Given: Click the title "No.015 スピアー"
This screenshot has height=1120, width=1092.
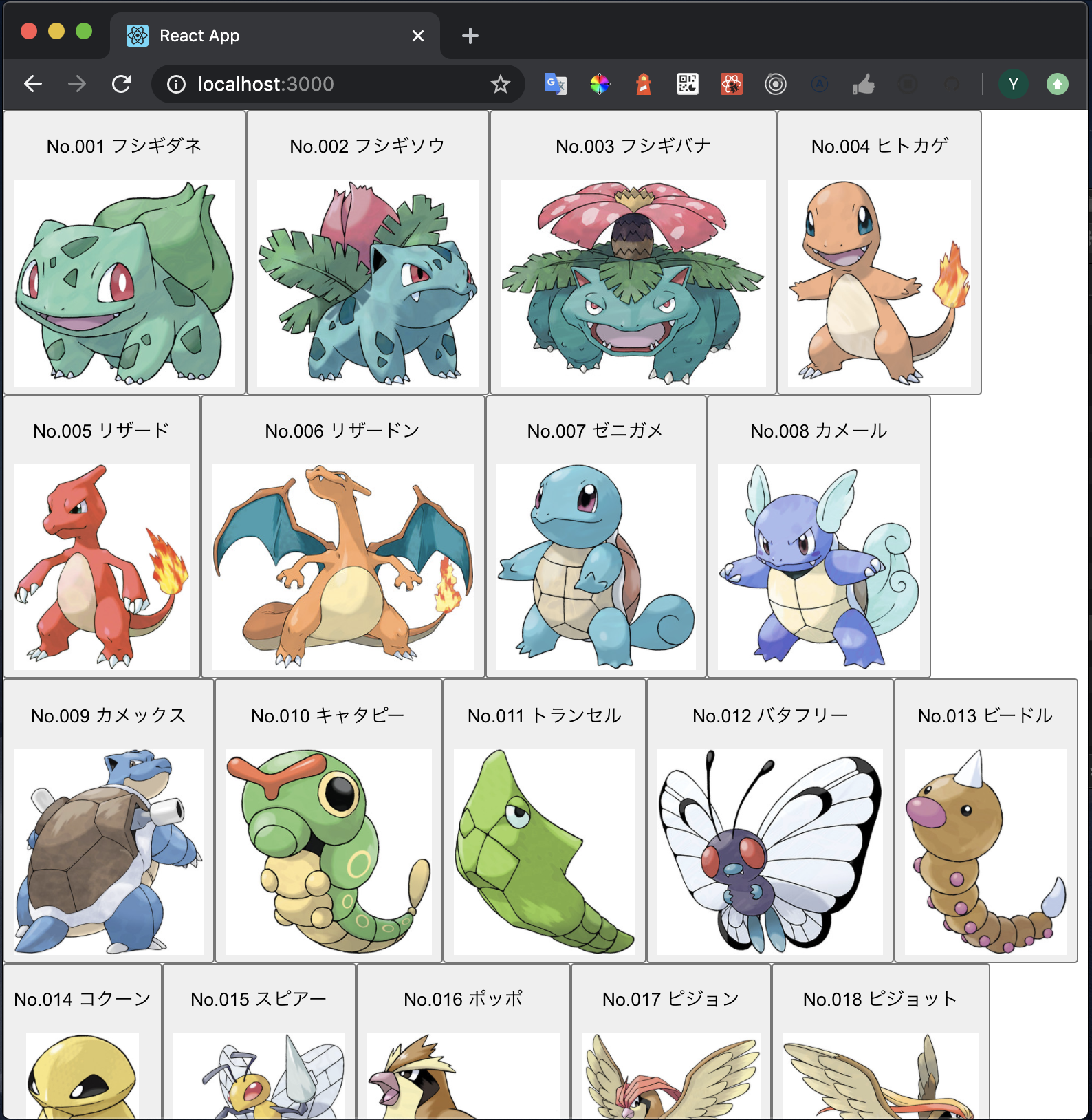Looking at the screenshot, I should pyautogui.click(x=259, y=999).
